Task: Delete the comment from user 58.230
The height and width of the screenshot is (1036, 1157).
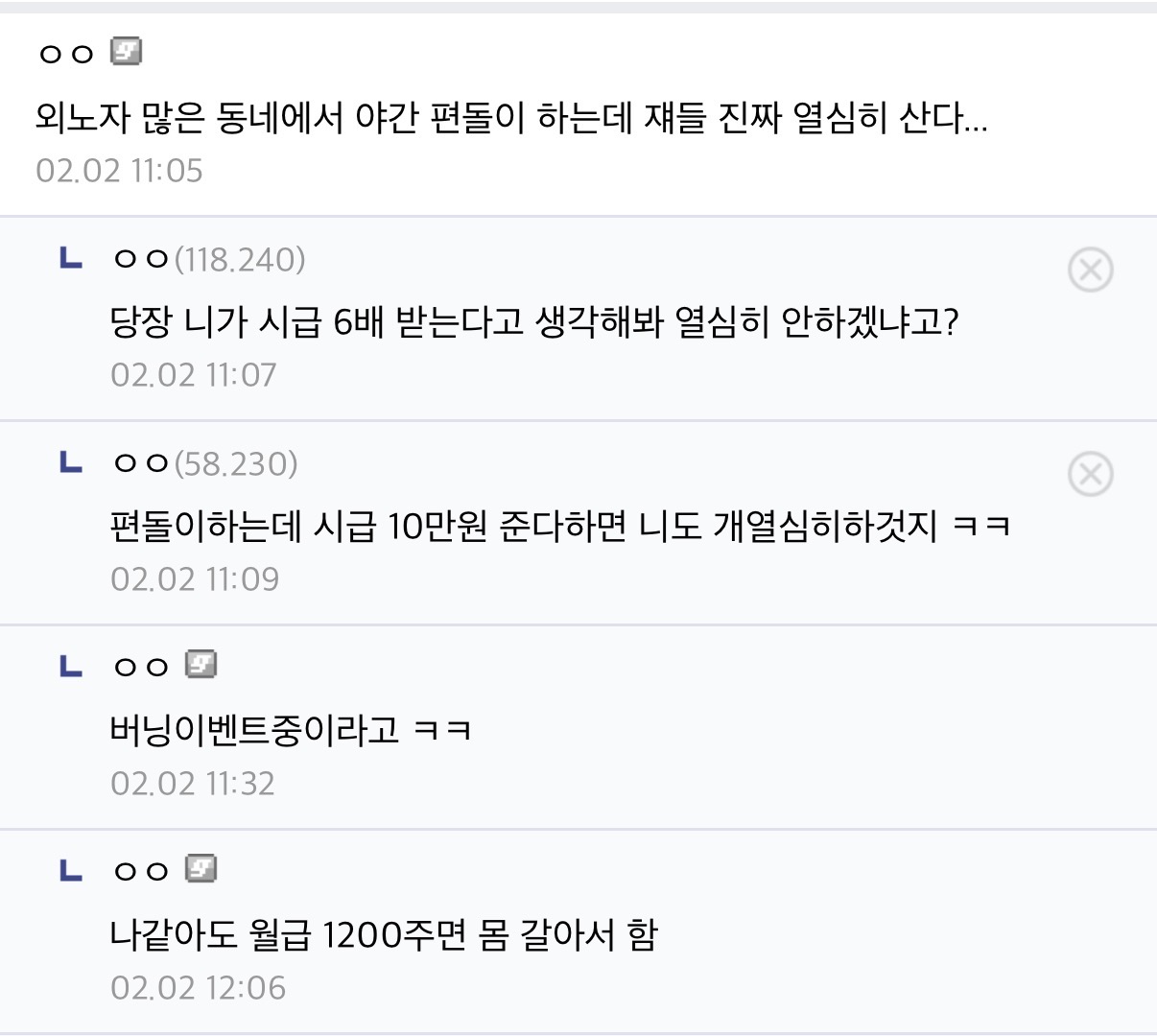Action: (1090, 474)
